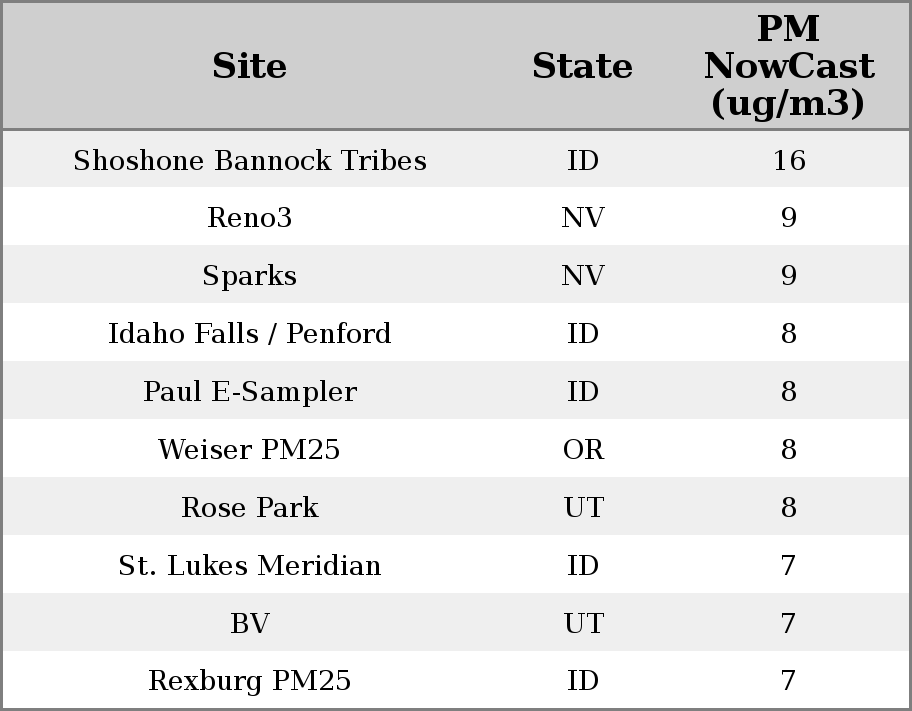Click the Paul E-Sampler site name
Screen dimensions: 912x711
249,392
